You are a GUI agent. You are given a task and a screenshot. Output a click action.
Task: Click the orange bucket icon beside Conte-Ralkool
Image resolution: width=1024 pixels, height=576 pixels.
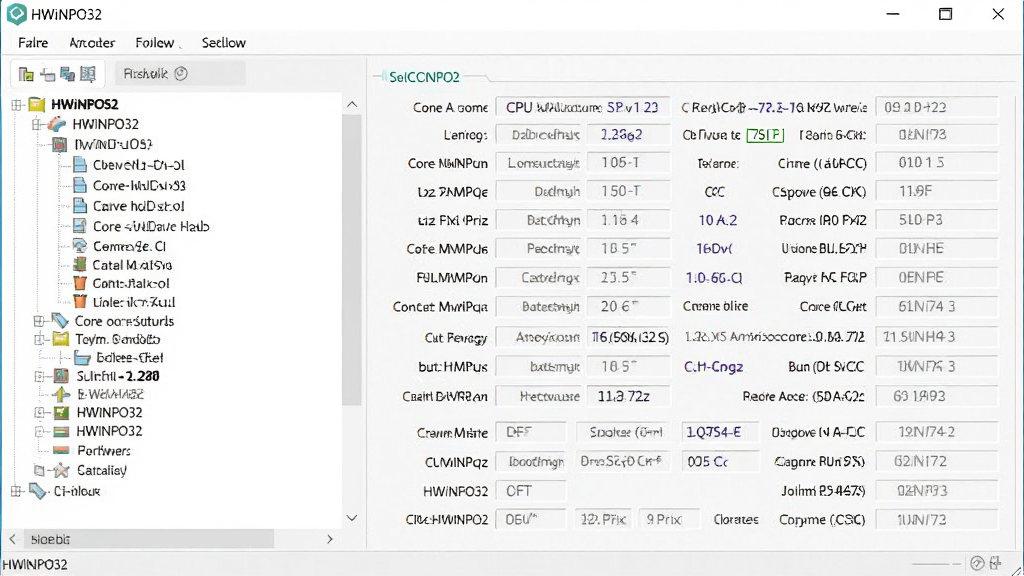pos(80,283)
